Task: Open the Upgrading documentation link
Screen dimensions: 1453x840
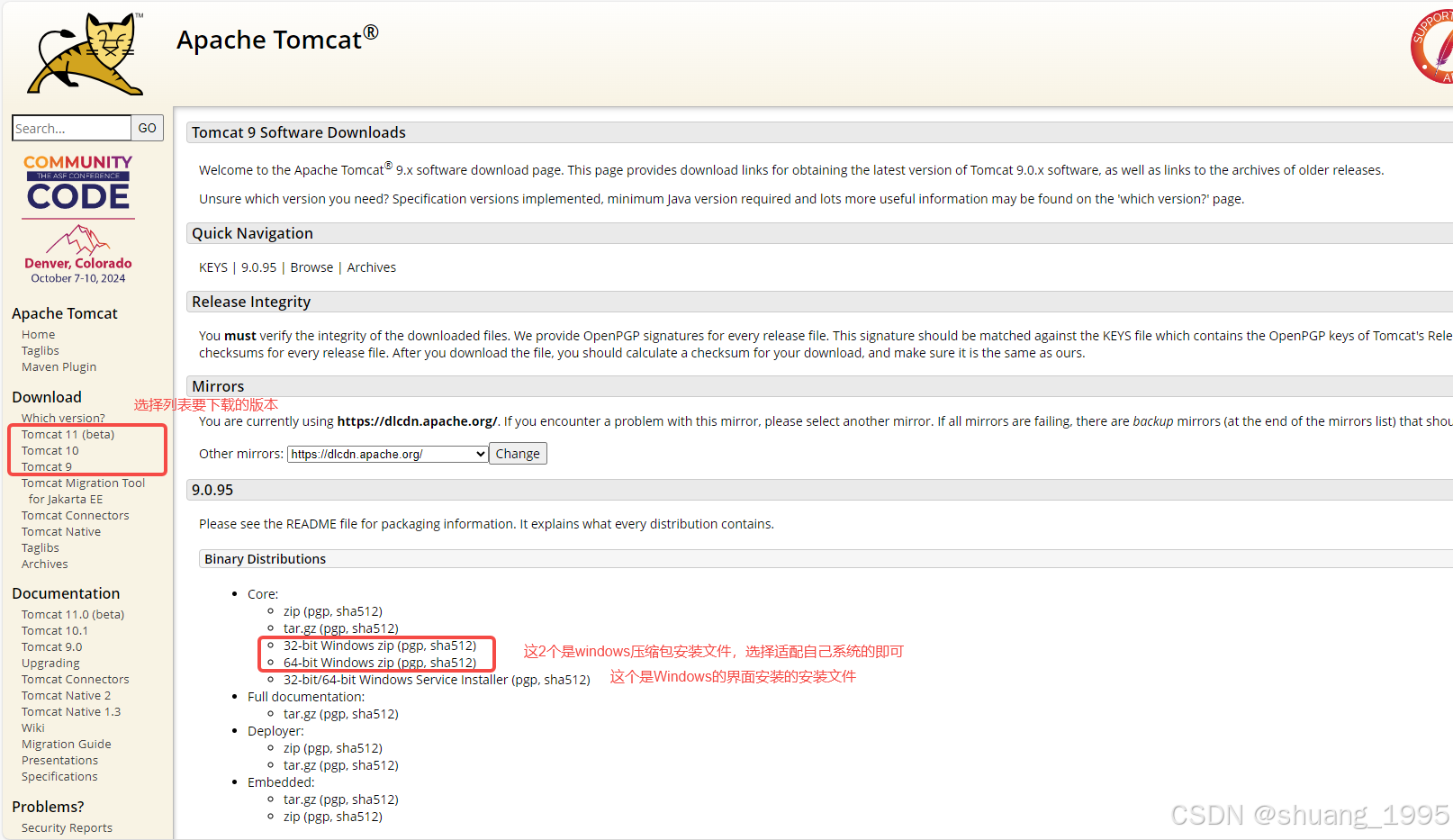Action: coord(50,663)
